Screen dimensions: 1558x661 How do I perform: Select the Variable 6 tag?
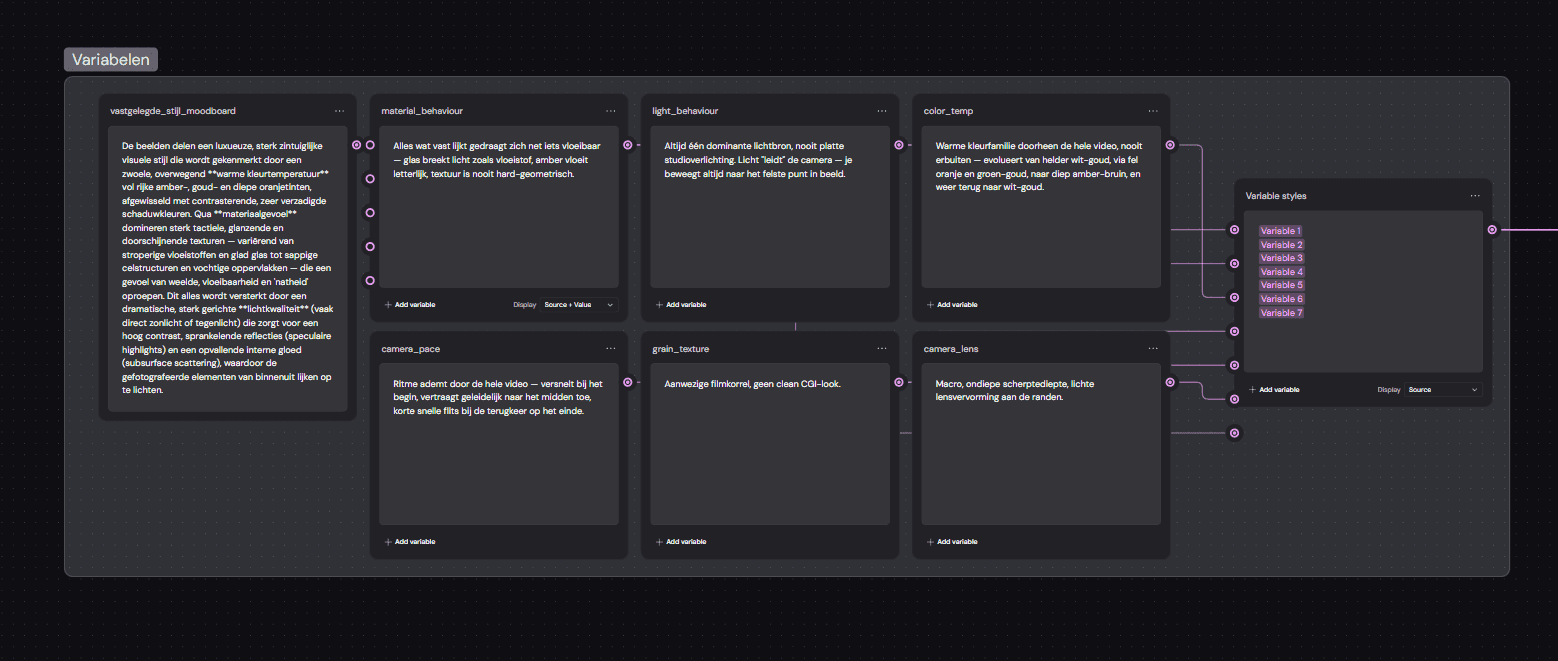(1281, 299)
